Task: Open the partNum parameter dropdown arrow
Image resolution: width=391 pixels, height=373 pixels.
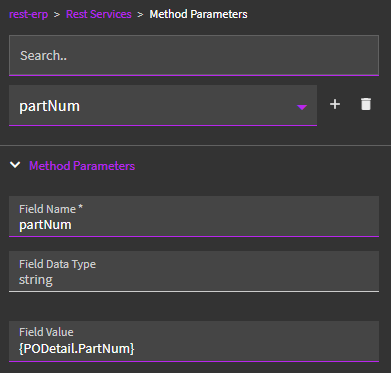Action: [x=302, y=107]
